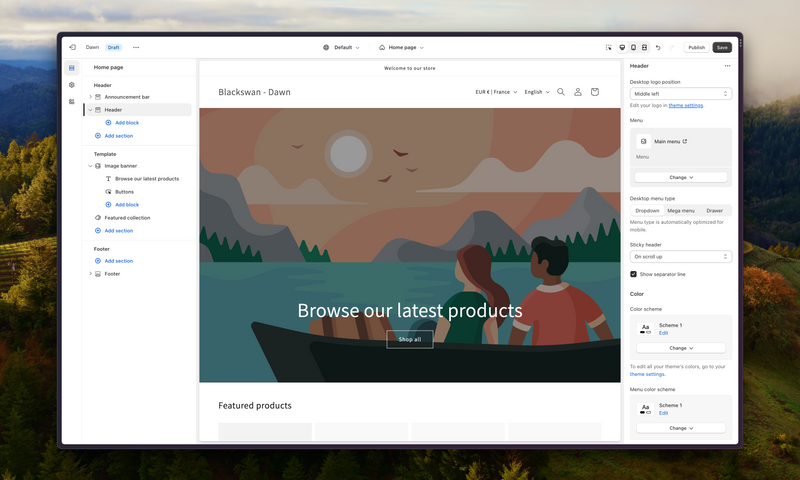Collapse the Header section chevron

pos(90,110)
